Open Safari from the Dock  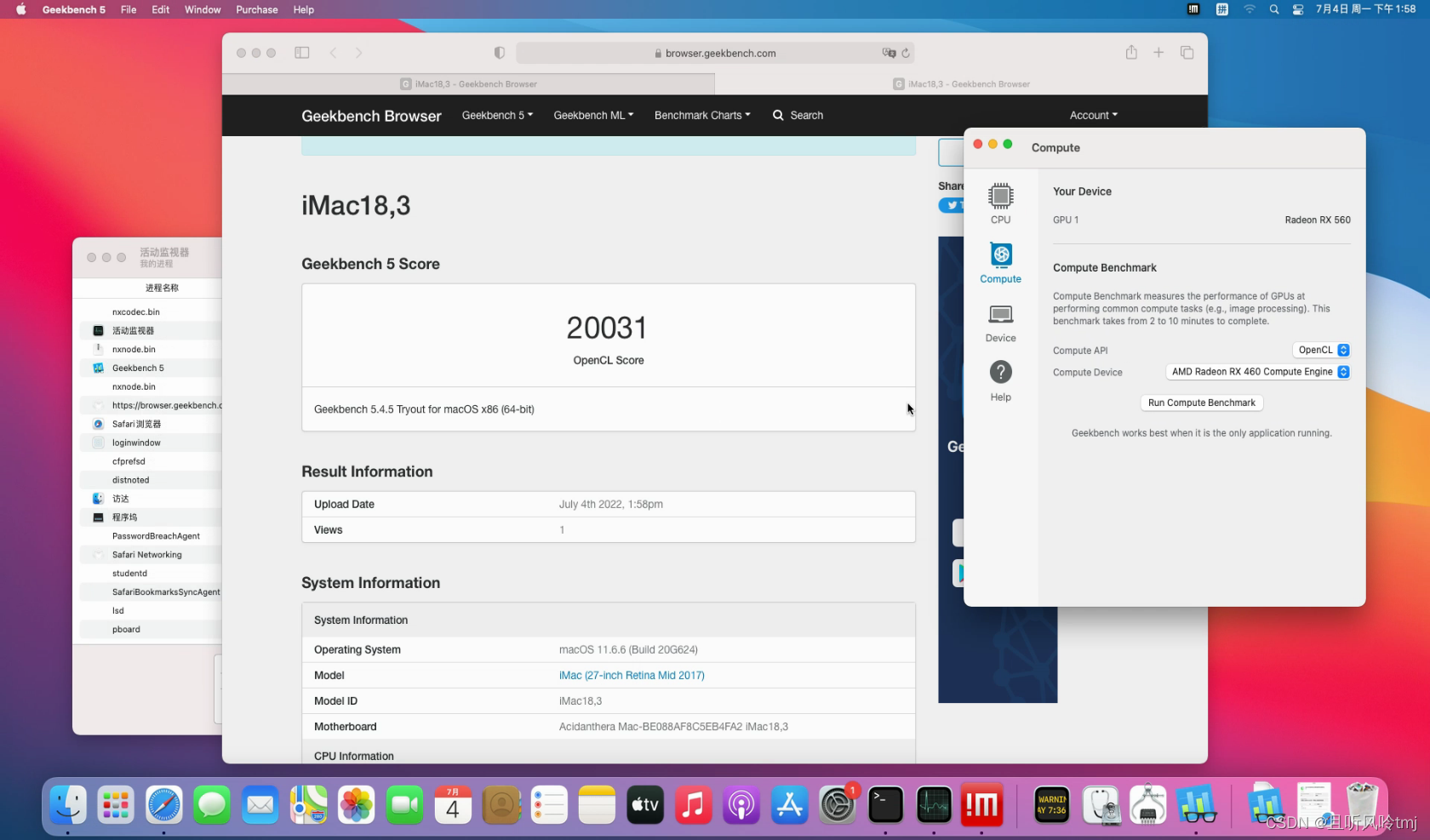(x=163, y=804)
